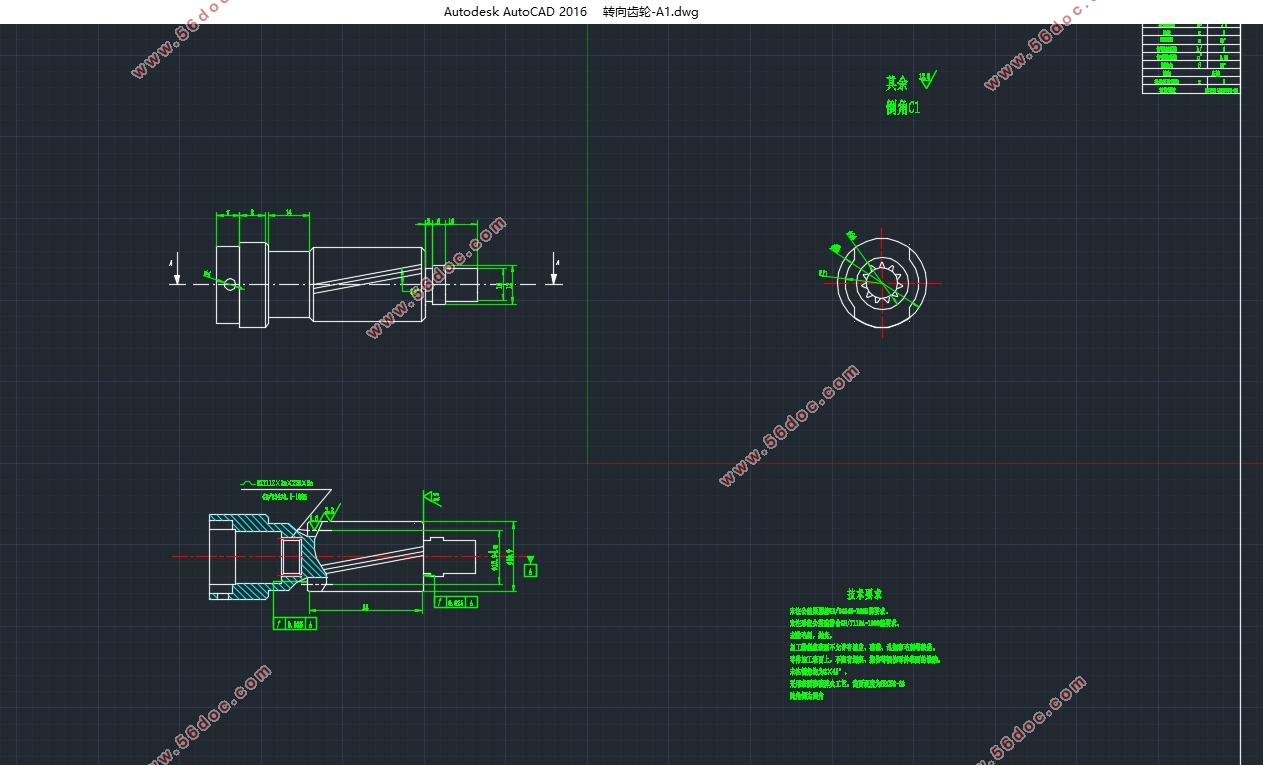The width and height of the screenshot is (1263, 765).
Task: Pick the roughness symbol above section view's right end
Action: click(432, 496)
